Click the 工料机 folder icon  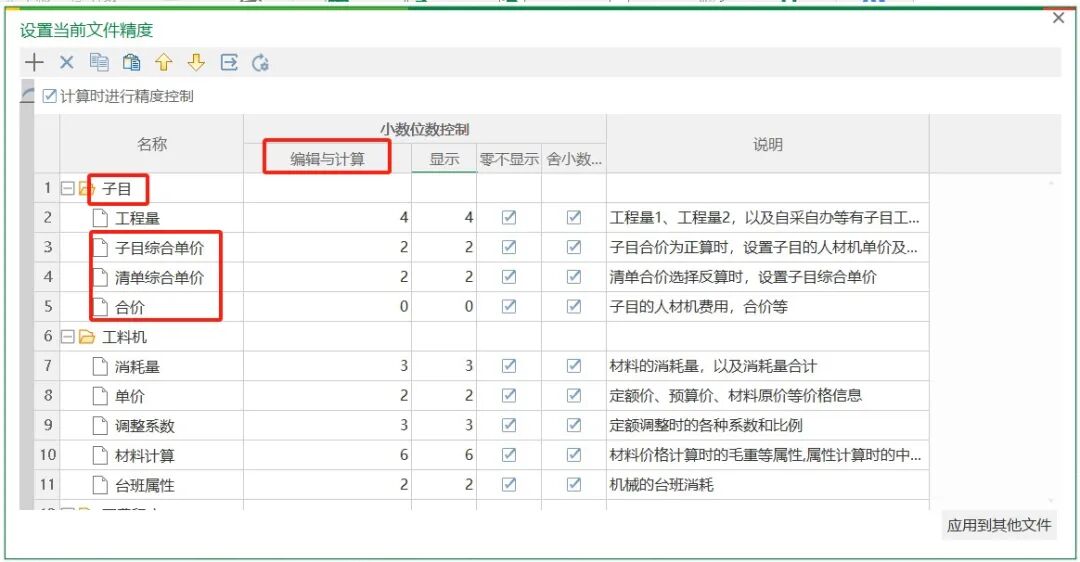[x=87, y=337]
